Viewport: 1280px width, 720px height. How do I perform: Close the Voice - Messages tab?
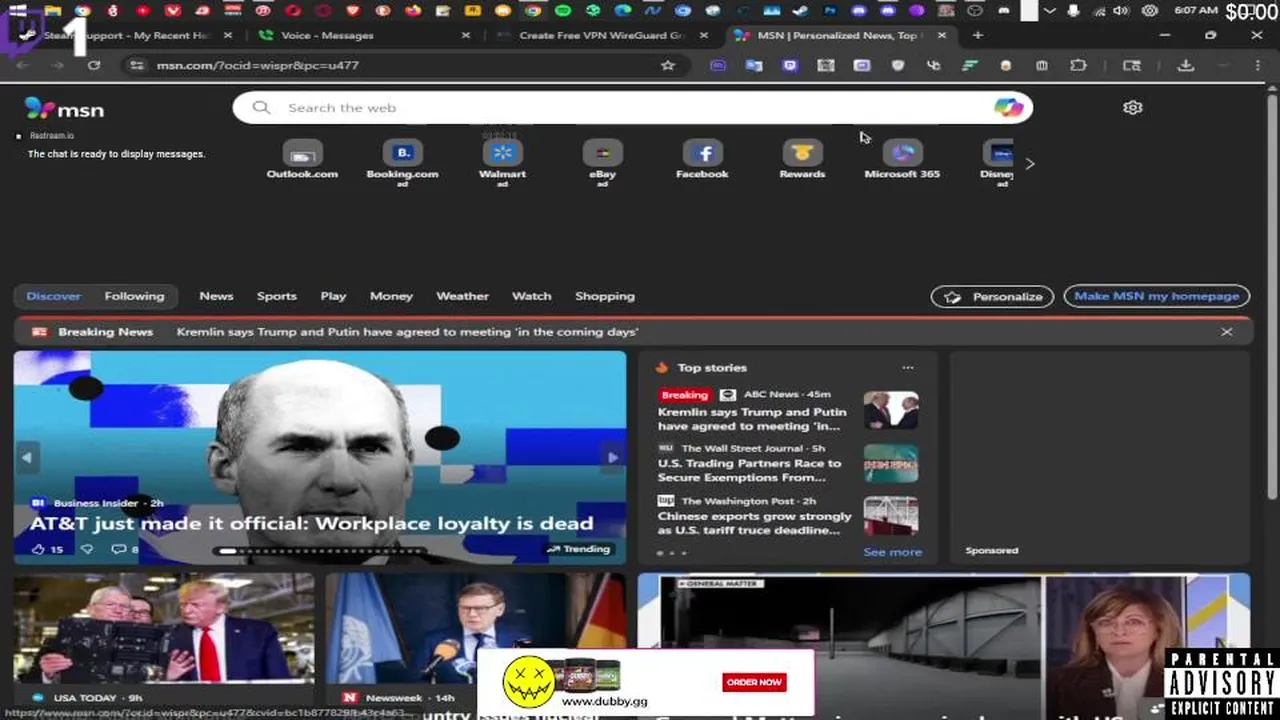tap(465, 35)
